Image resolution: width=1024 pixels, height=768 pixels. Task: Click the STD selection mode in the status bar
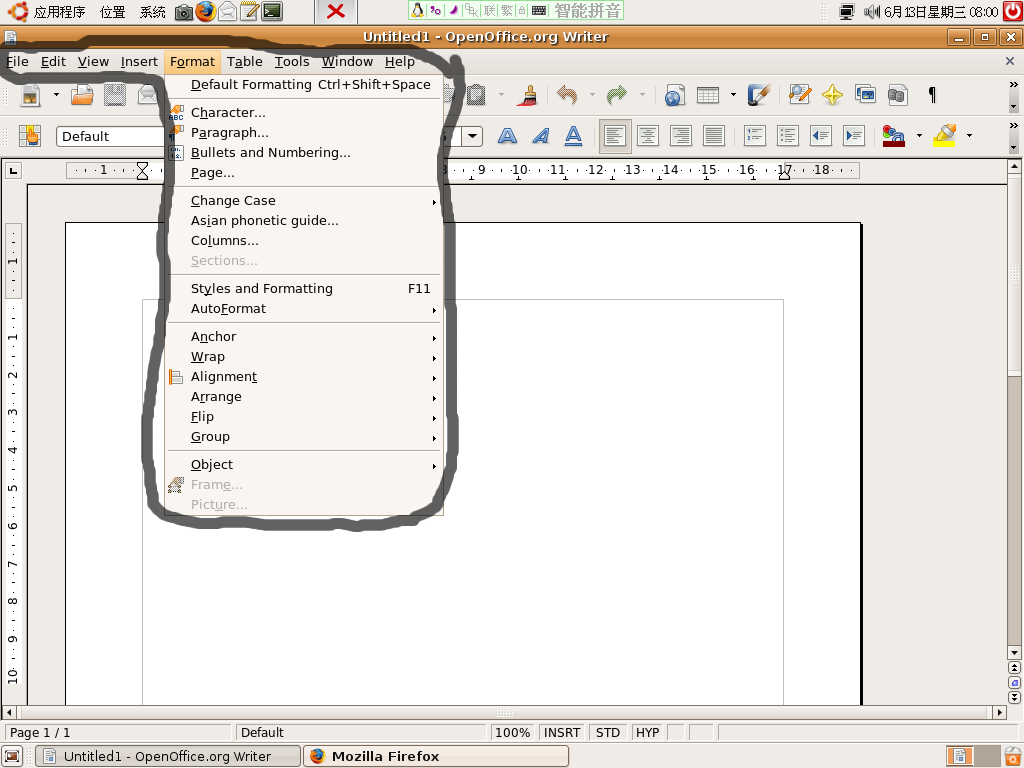pyautogui.click(x=608, y=733)
